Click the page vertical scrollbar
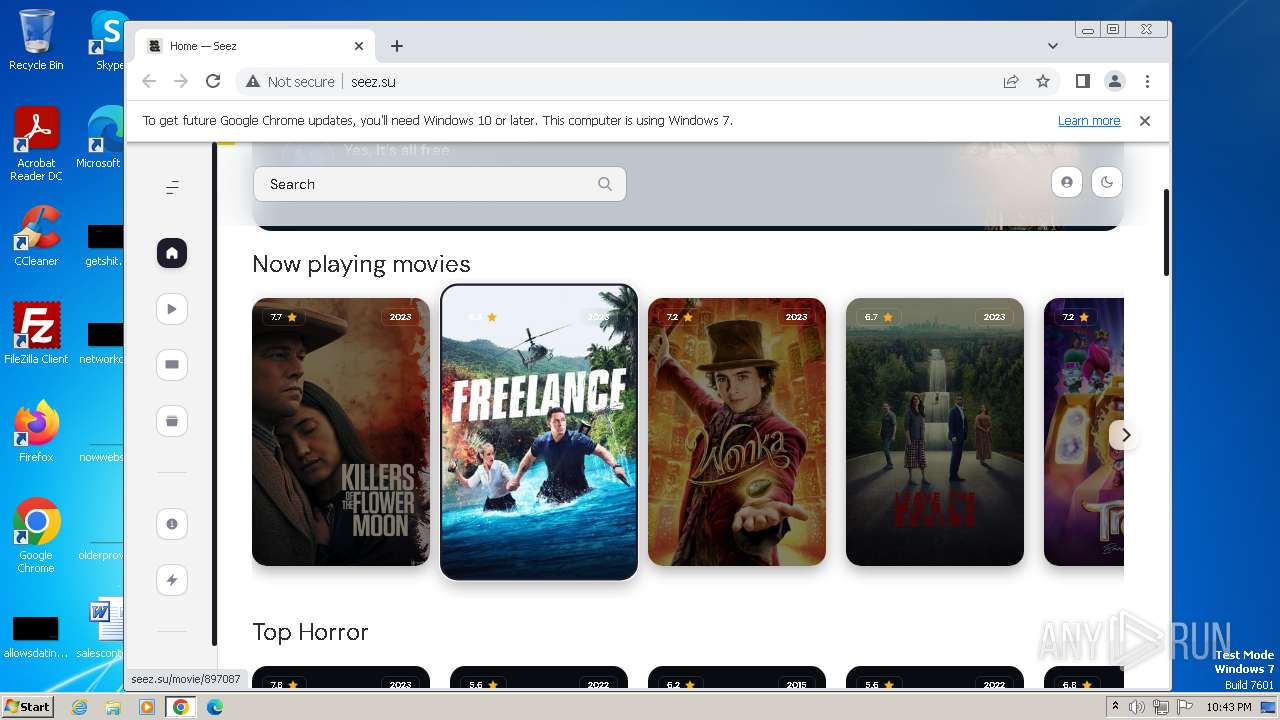 point(1166,233)
